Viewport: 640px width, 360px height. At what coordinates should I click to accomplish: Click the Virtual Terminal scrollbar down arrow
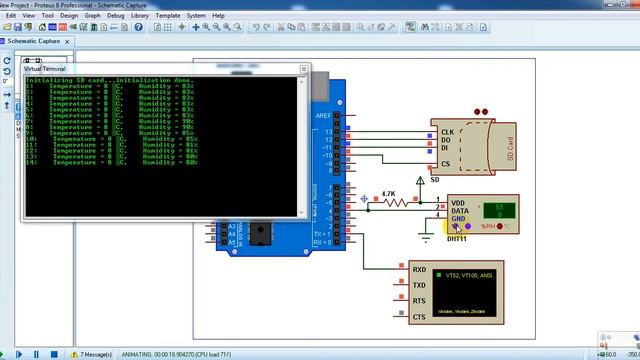pyautogui.click(x=302, y=213)
